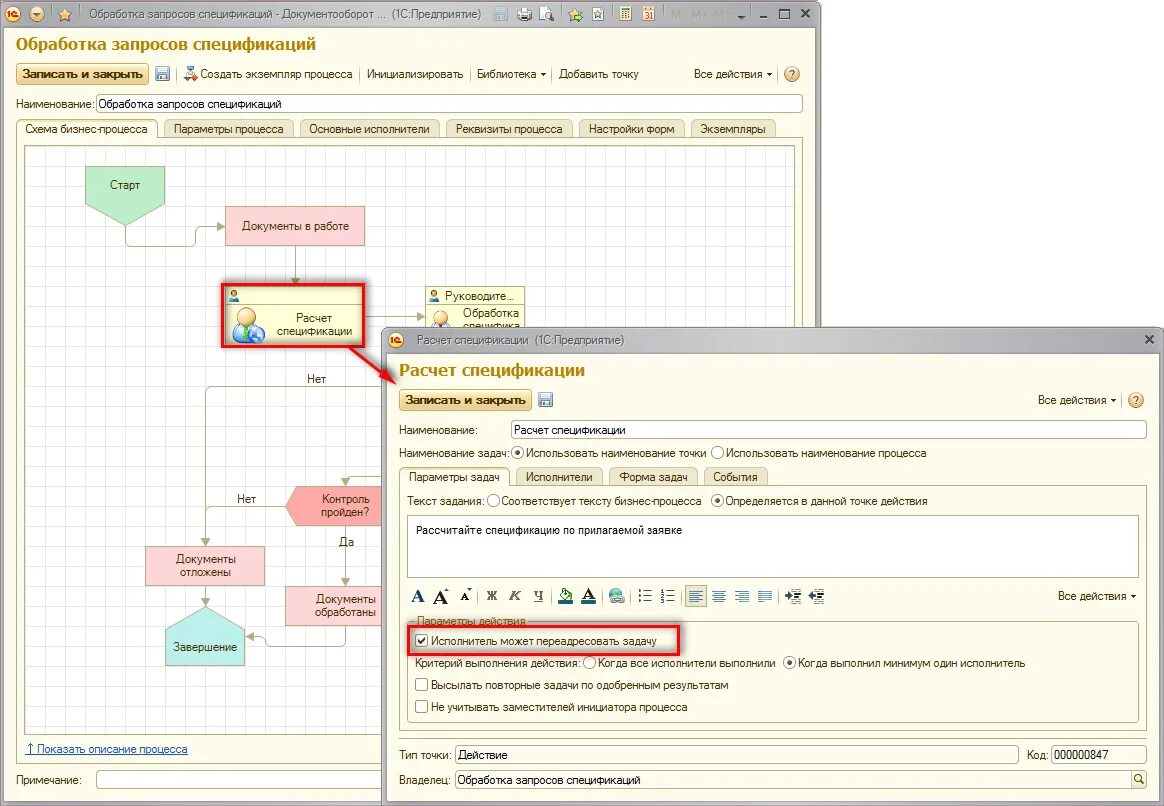Open font selection (first A icon)
This screenshot has height=806, width=1164.
[x=418, y=596]
